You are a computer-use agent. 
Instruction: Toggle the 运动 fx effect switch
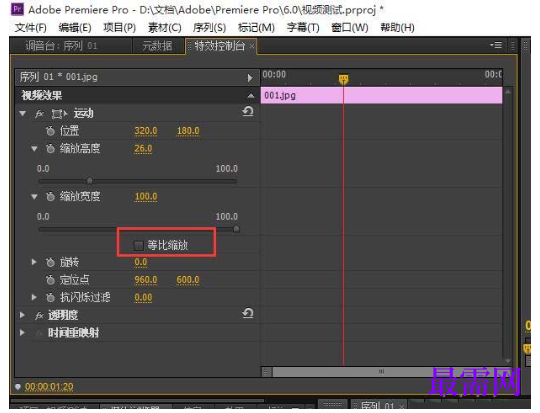pyautogui.click(x=39, y=114)
